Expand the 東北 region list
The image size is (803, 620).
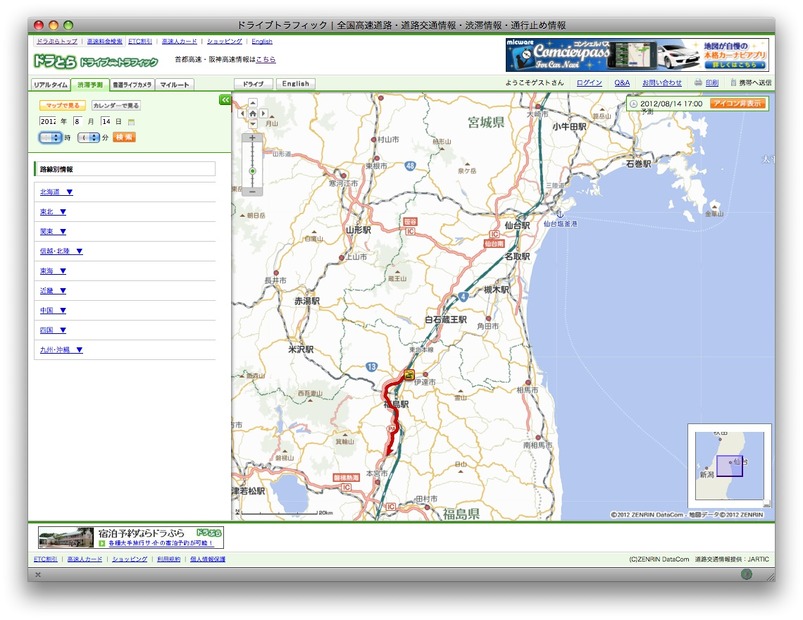pos(53,212)
